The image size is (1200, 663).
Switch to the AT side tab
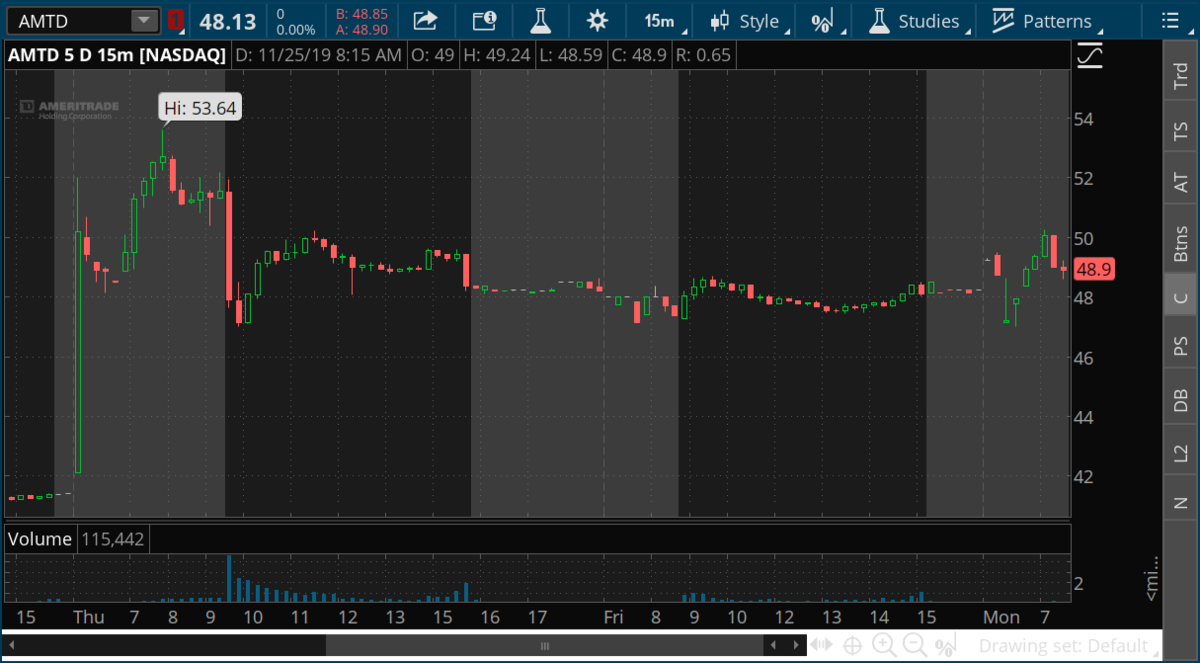point(1181,182)
